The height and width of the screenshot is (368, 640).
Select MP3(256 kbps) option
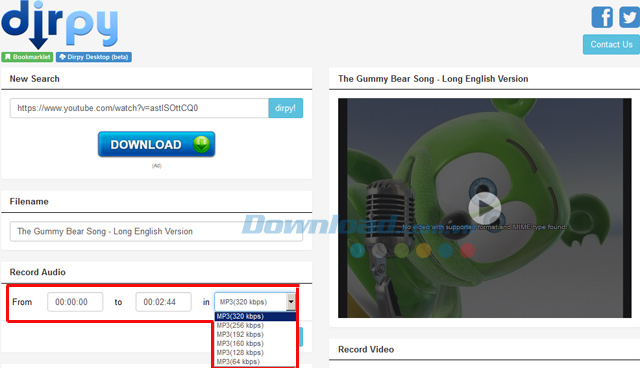click(255, 325)
